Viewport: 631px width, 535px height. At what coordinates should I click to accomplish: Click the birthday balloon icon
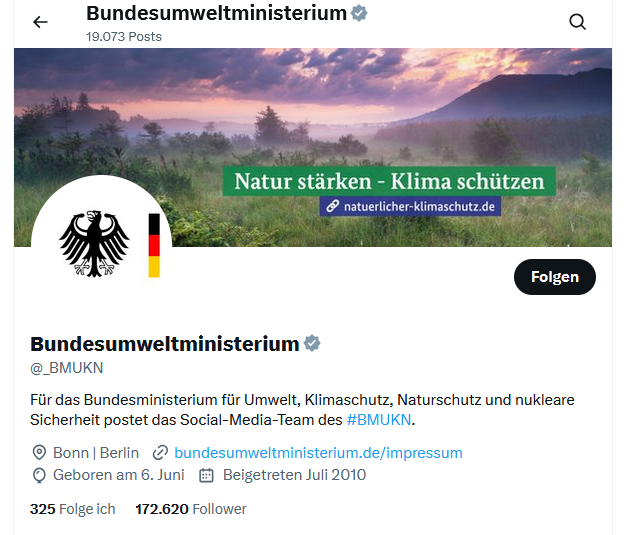40,475
